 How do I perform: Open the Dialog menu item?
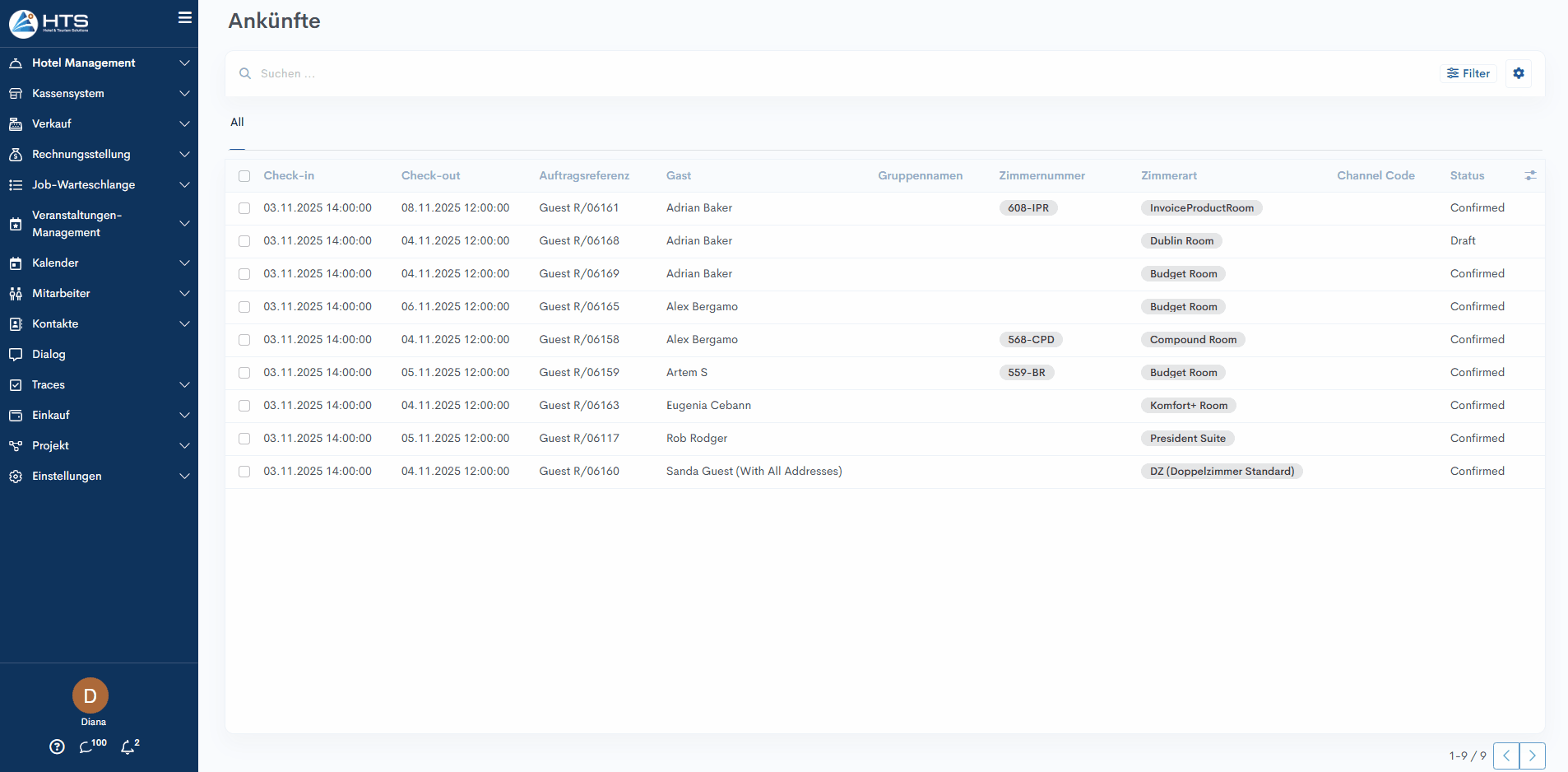click(49, 354)
